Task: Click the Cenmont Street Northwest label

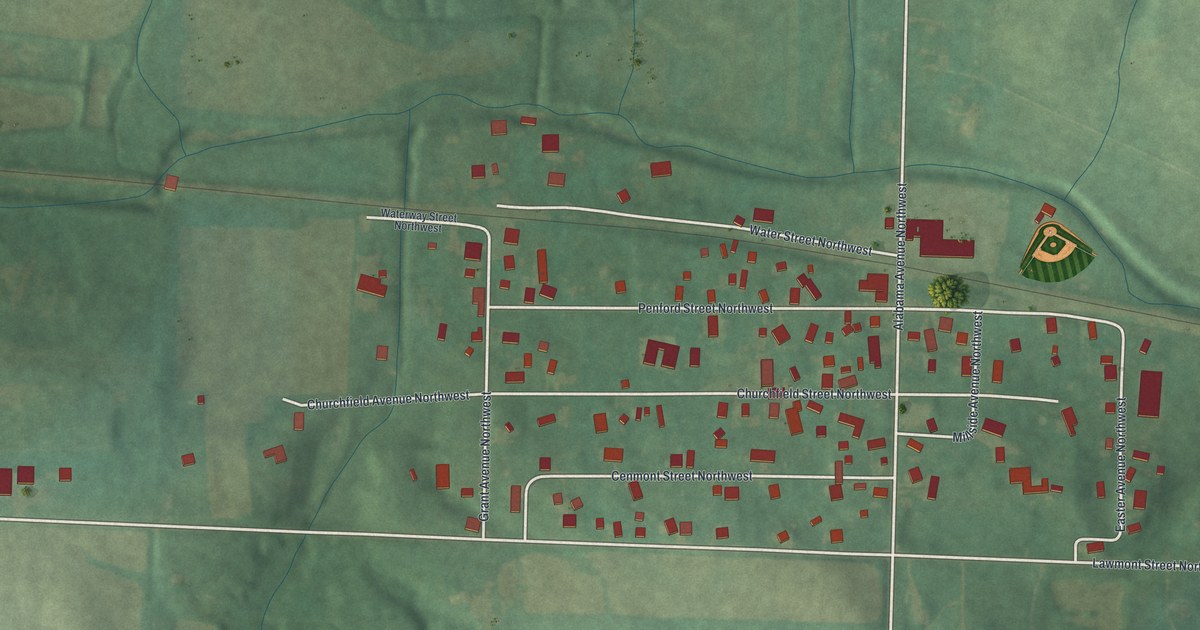Action: (681, 476)
